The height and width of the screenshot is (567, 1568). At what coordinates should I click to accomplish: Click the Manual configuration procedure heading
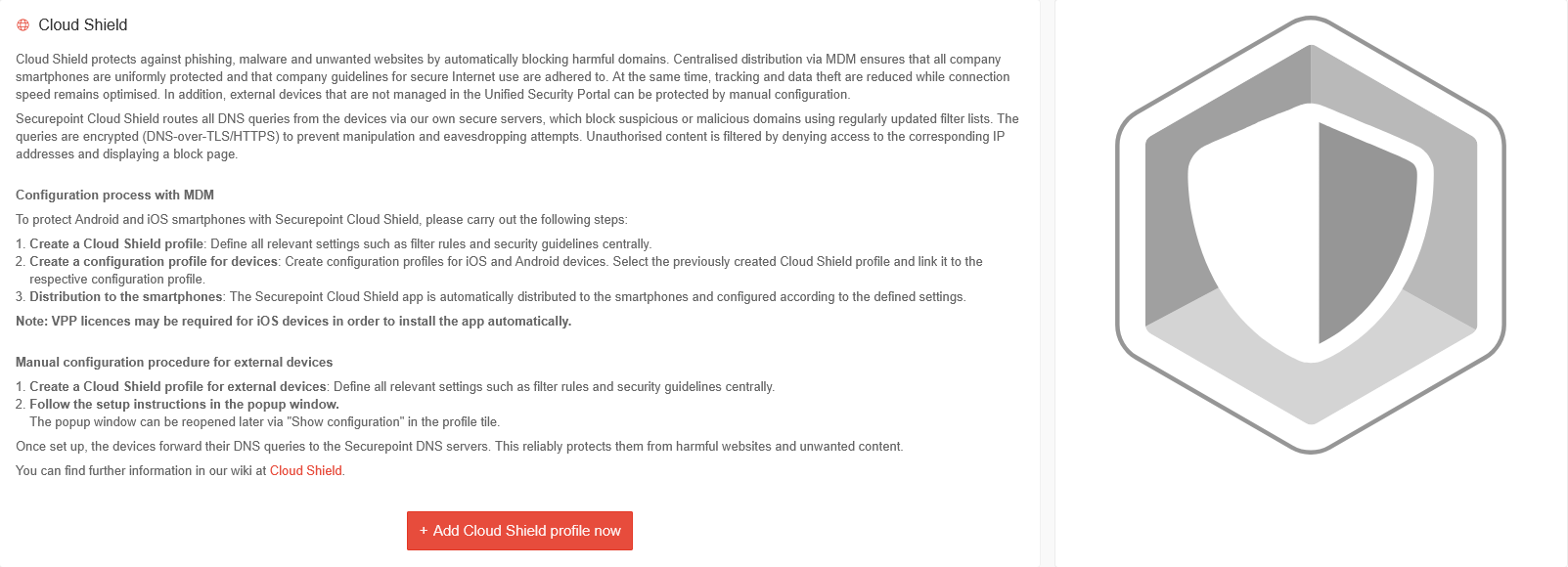pyautogui.click(x=174, y=363)
